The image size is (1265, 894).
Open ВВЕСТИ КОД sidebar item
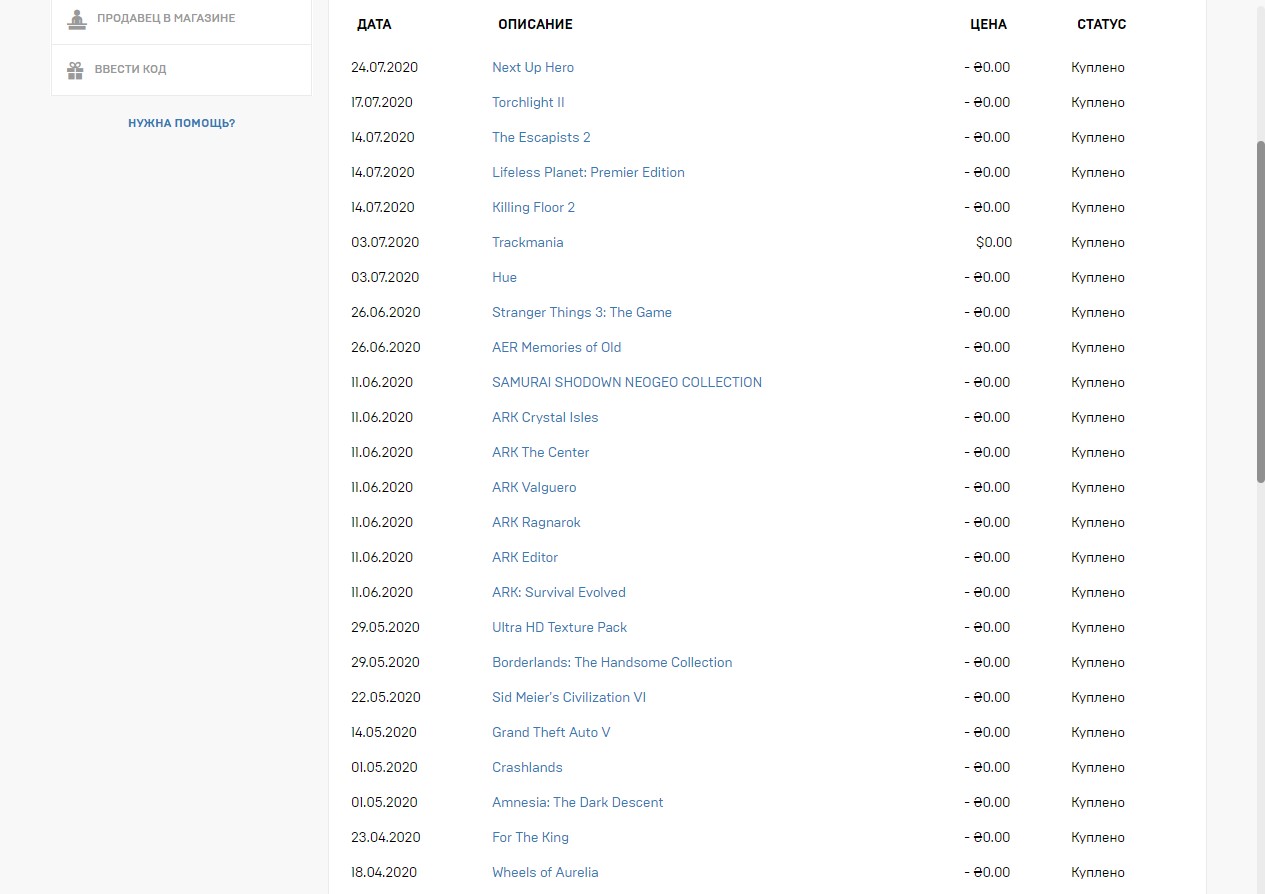point(181,70)
